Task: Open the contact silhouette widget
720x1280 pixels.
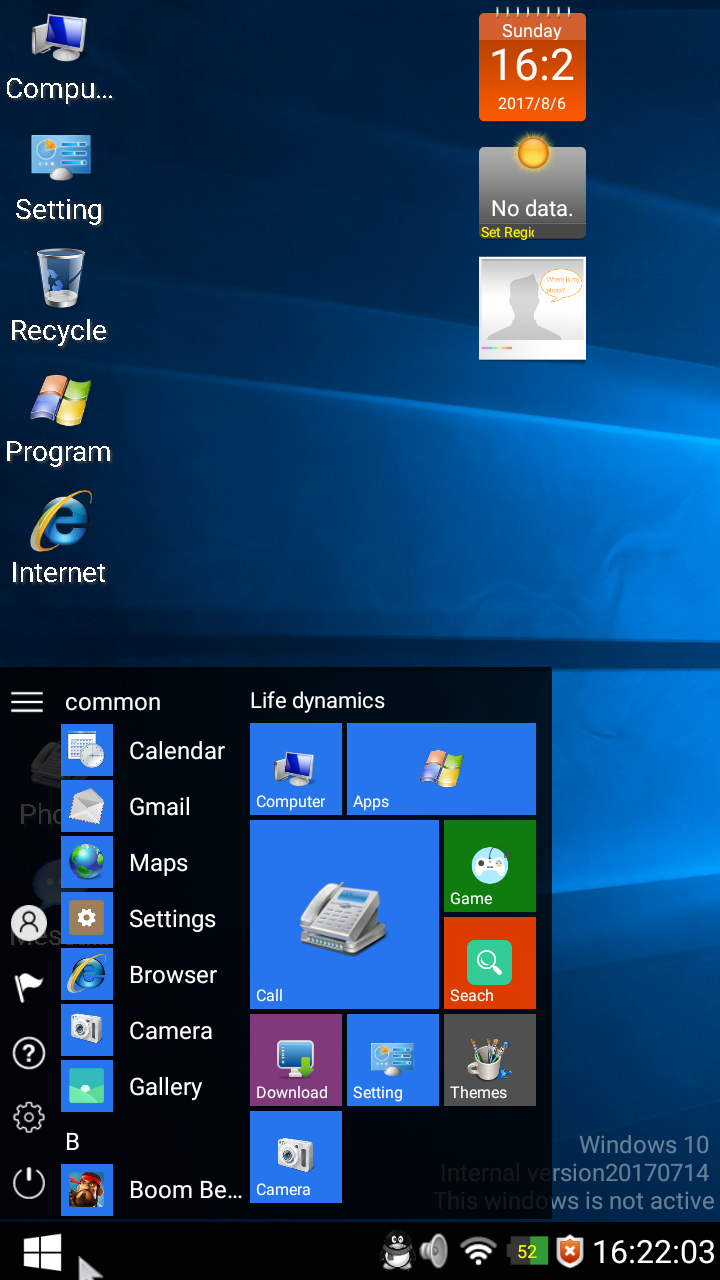Action: pyautogui.click(x=532, y=309)
